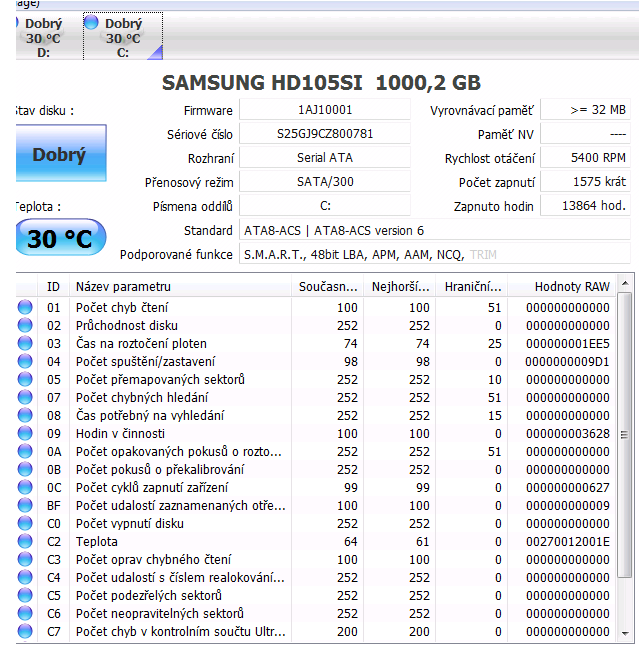This screenshot has height=645, width=642.
Task: Click status orb for Počet chybných hledání
Action: pyautogui.click(x=25, y=397)
